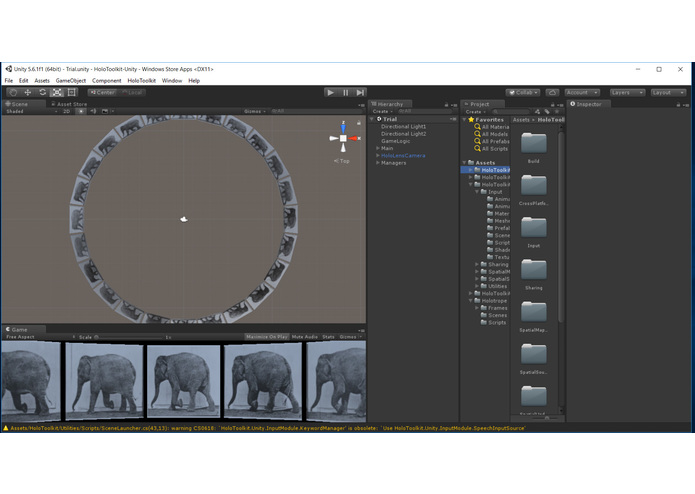The height and width of the screenshot is (494, 695).
Task: Switch to the Asset Store tab
Action: [69, 104]
